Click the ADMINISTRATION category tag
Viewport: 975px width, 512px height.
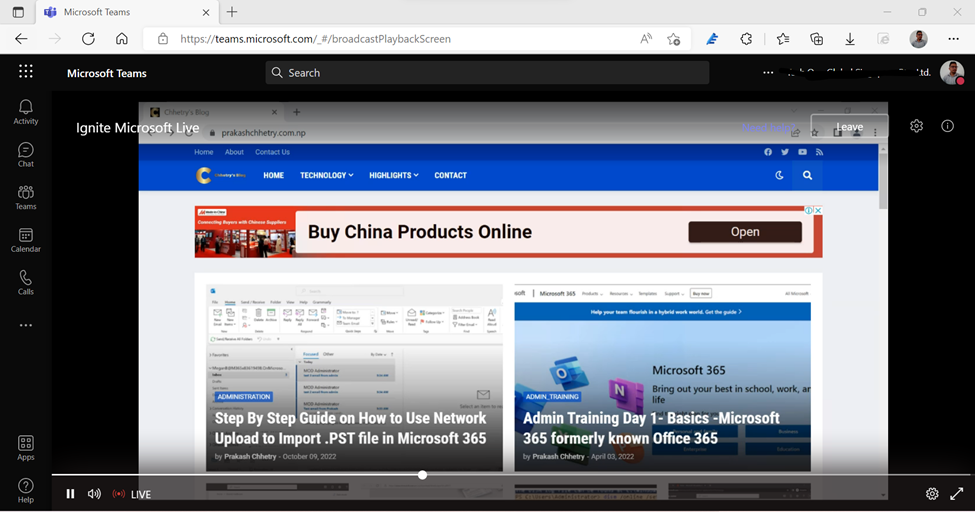tap(244, 396)
